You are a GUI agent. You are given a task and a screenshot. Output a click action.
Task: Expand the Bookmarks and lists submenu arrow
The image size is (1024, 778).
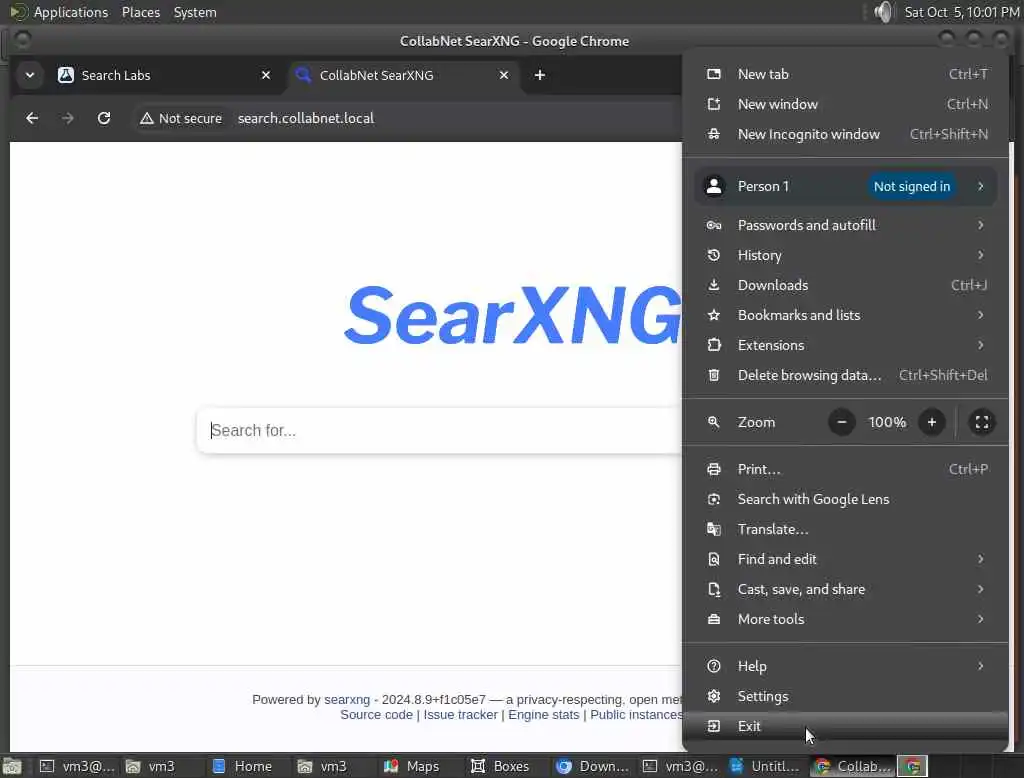click(x=980, y=316)
